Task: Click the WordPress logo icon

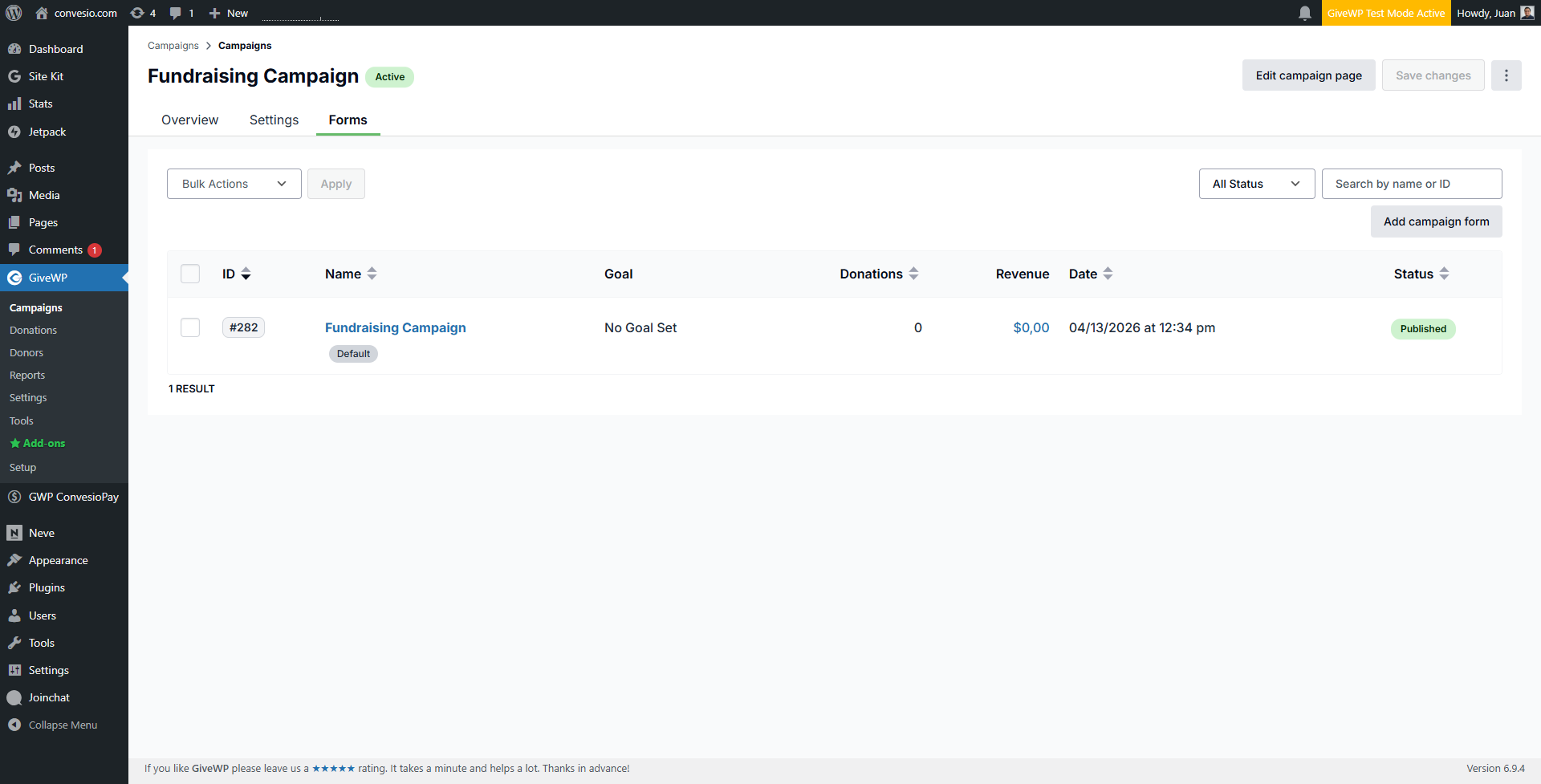Action: pyautogui.click(x=14, y=13)
